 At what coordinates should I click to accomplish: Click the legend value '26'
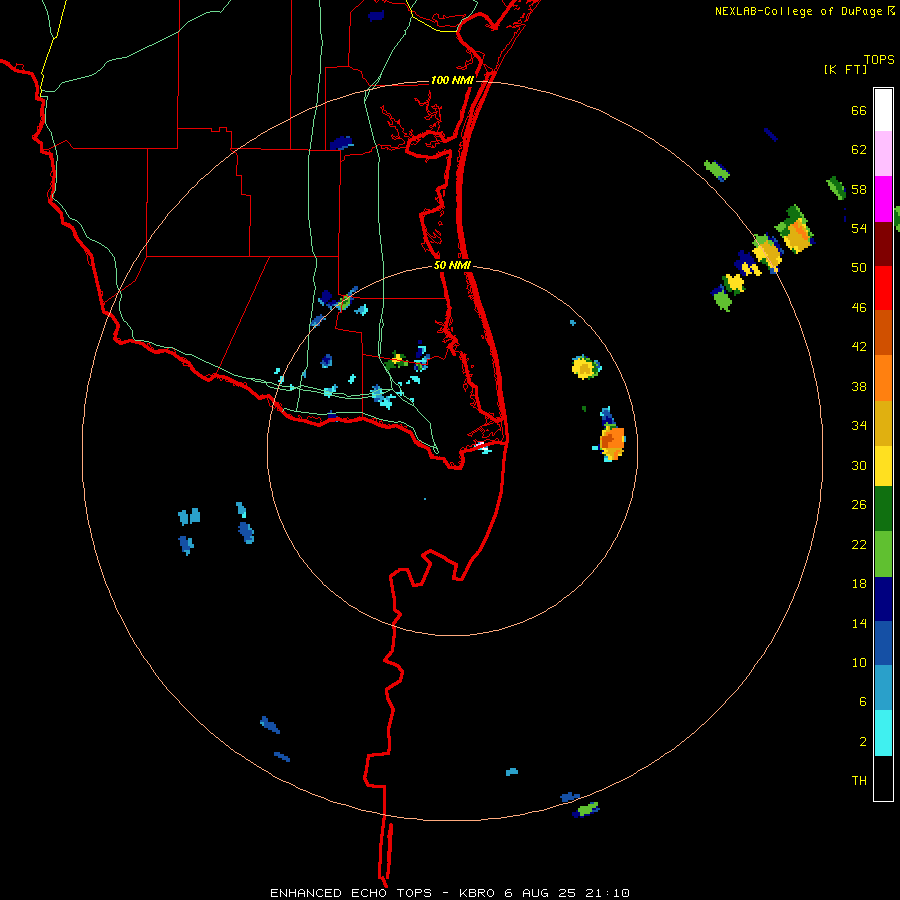coord(859,505)
